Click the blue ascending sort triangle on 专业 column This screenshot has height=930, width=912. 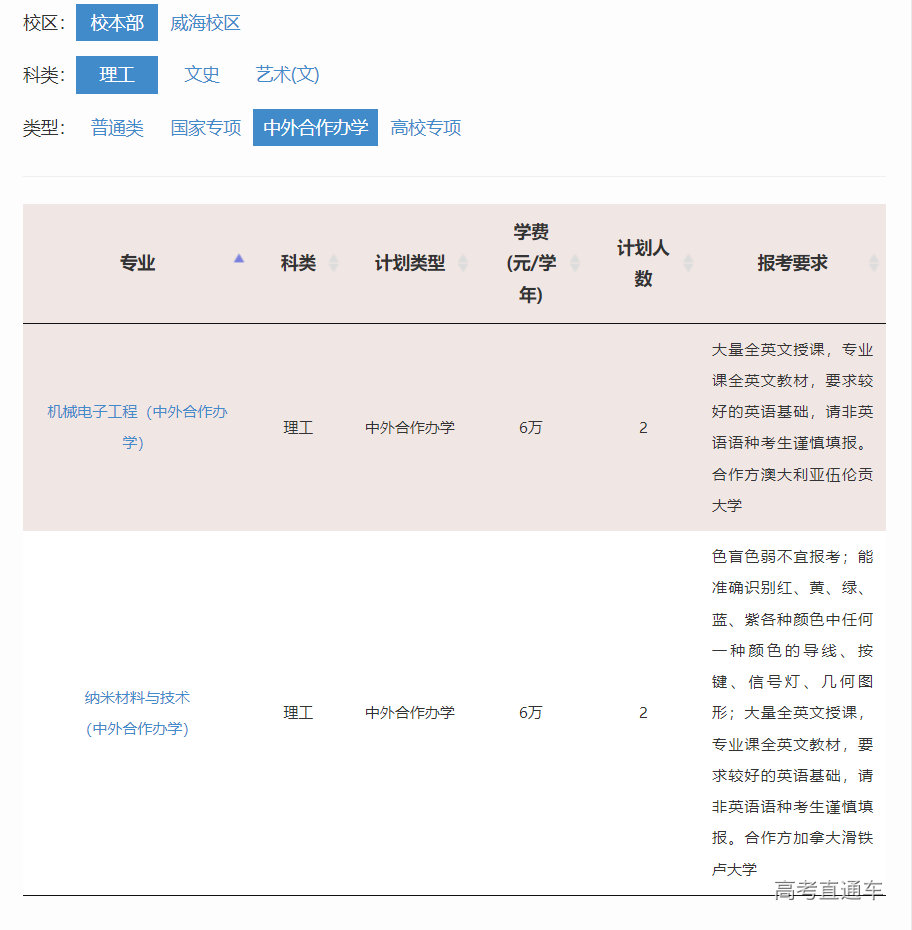(x=239, y=258)
